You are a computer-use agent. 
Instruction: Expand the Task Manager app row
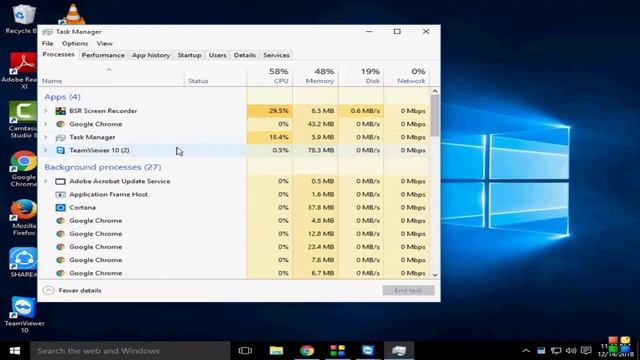pyautogui.click(x=46, y=137)
